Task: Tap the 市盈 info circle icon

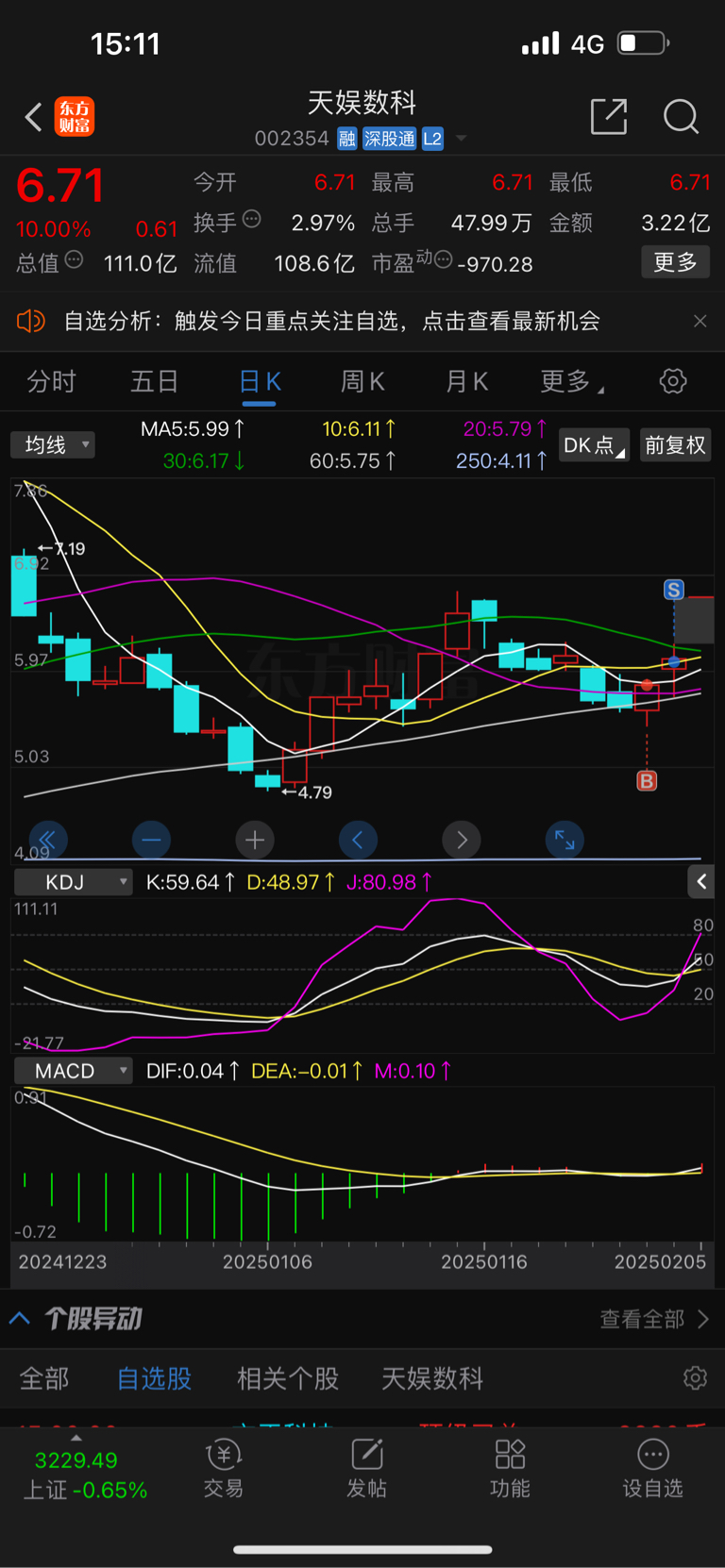Action: [443, 259]
